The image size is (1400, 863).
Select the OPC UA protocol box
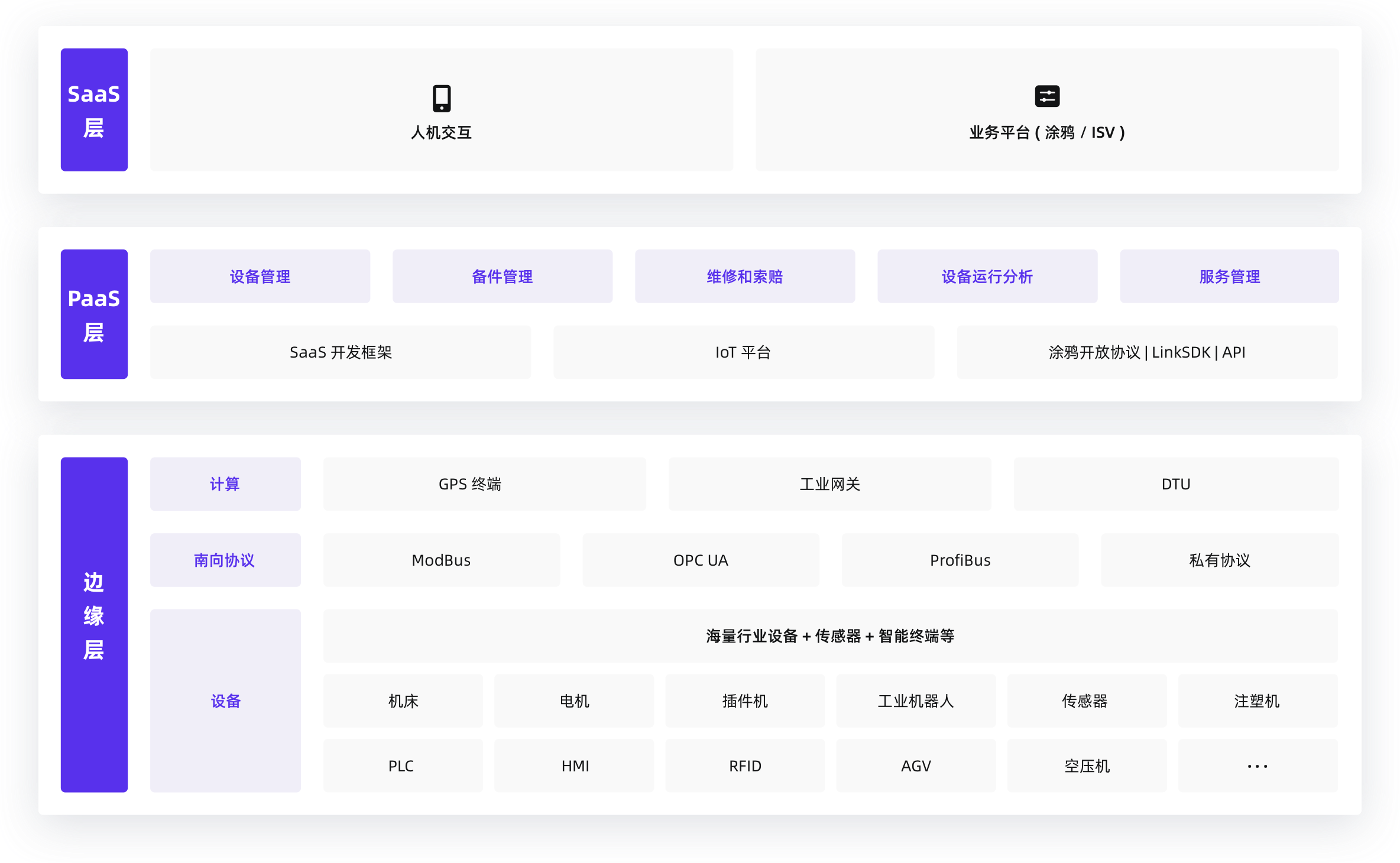701,560
